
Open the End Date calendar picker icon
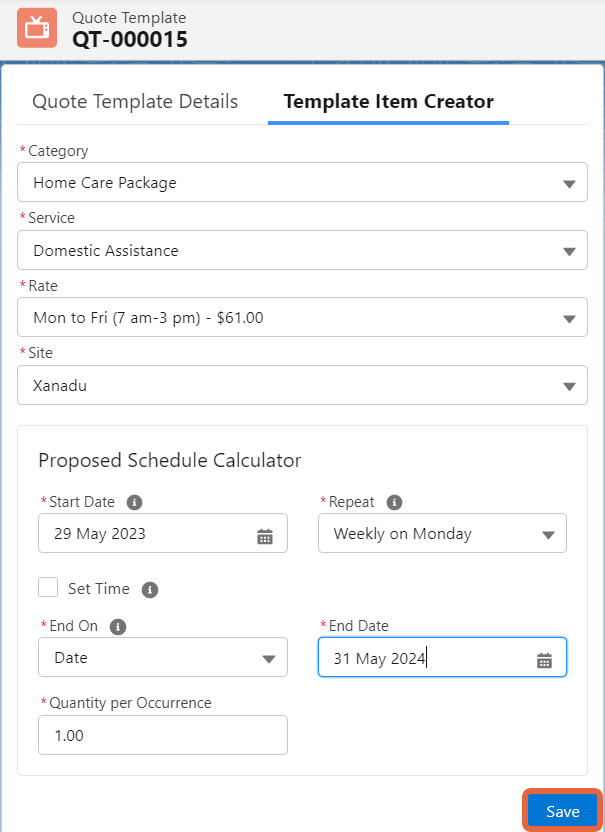[544, 659]
